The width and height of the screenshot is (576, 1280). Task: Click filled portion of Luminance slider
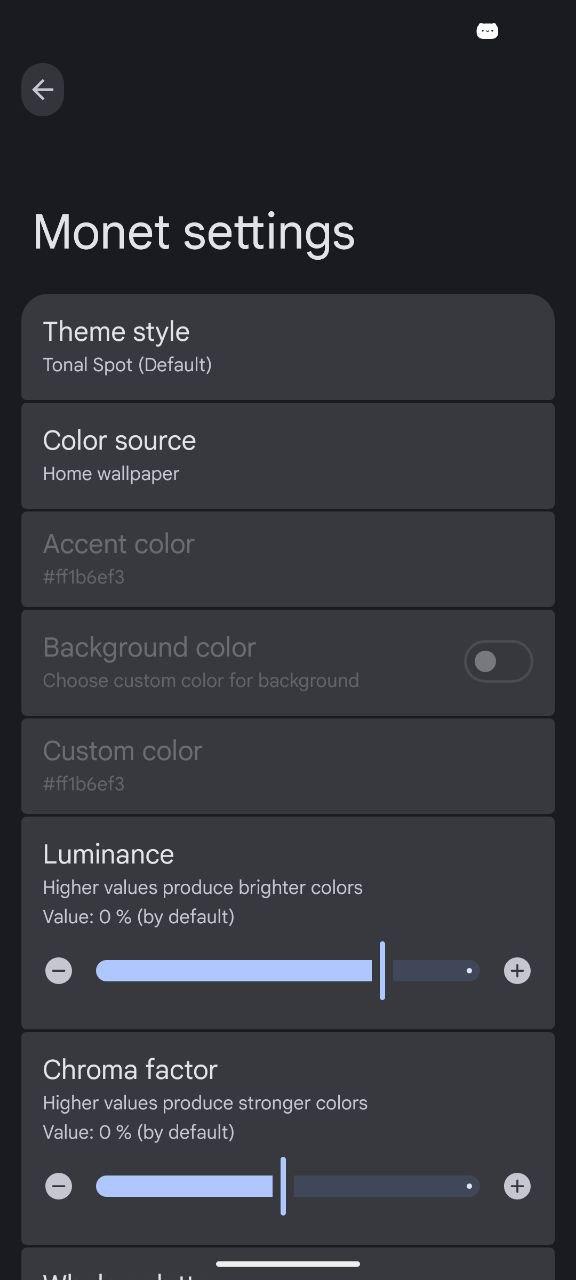pyautogui.click(x=234, y=970)
